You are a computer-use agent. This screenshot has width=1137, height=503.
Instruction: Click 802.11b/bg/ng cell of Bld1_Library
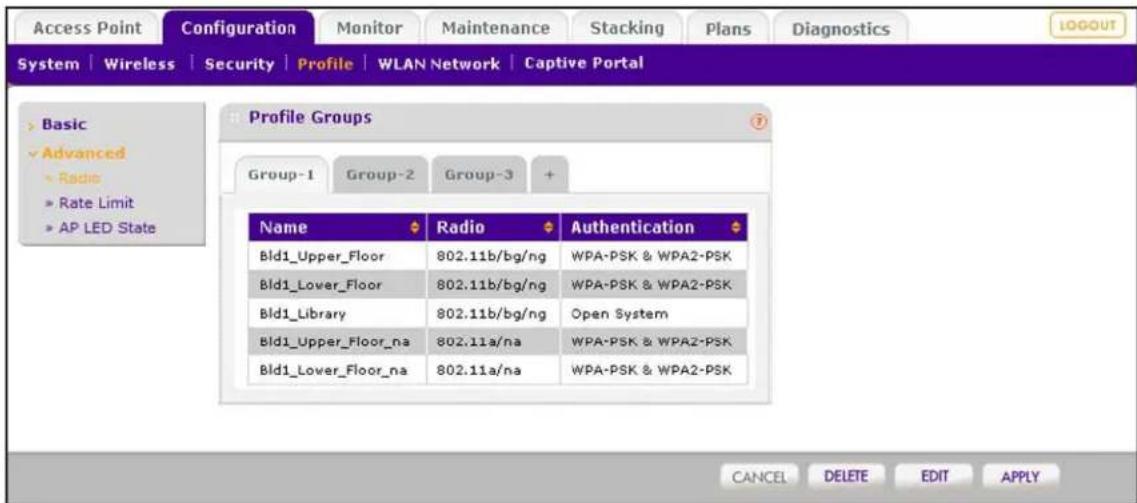pos(493,313)
